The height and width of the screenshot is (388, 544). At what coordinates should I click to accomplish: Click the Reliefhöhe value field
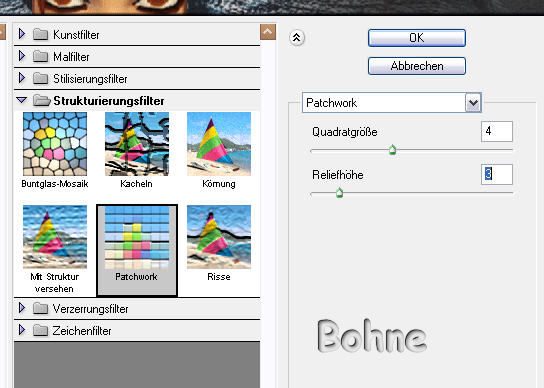(x=497, y=174)
